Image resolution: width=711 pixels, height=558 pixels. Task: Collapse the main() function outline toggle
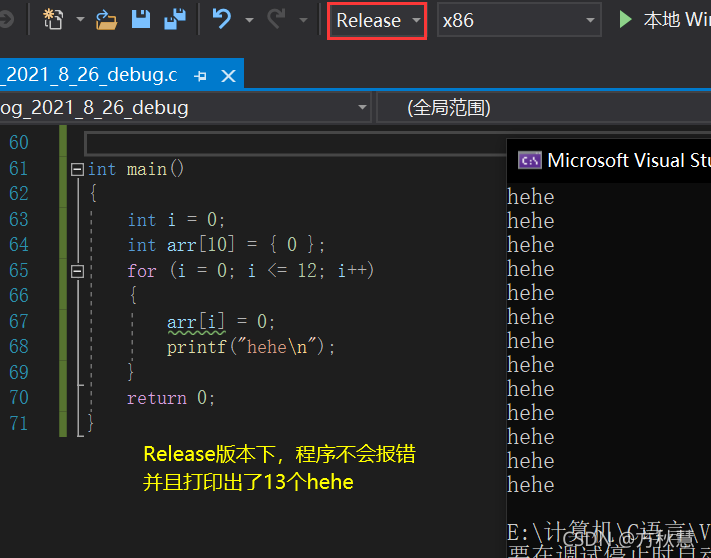pyautogui.click(x=78, y=170)
